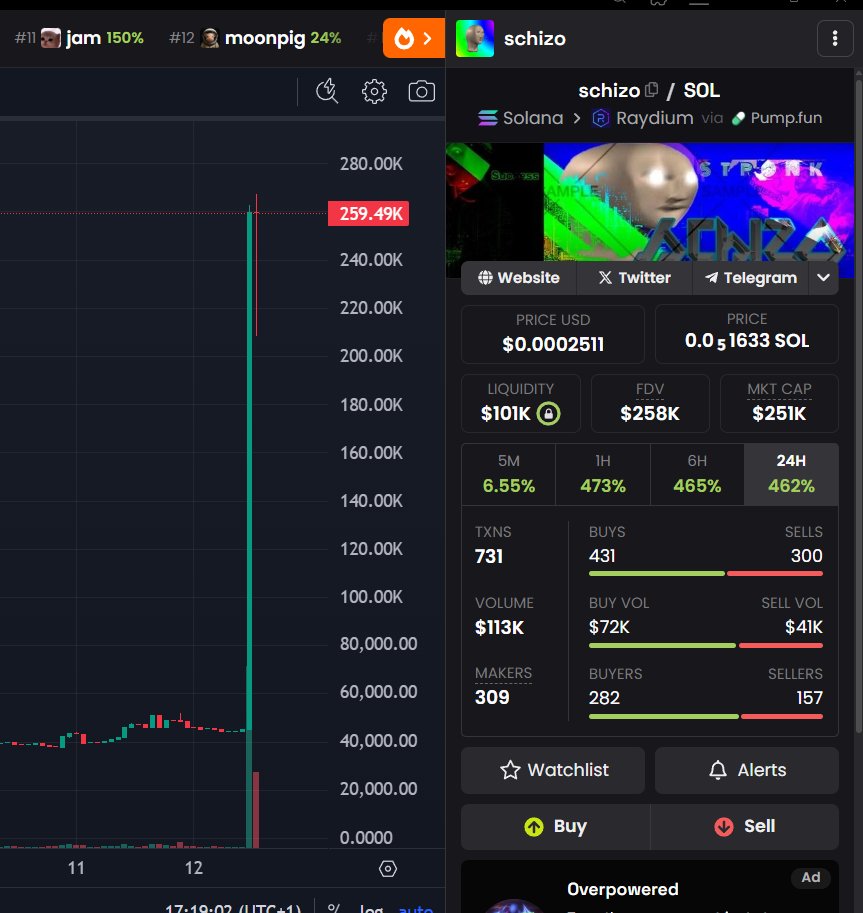The image size is (863, 913).
Task: Select the 6H timeframe tab
Action: [x=697, y=474]
